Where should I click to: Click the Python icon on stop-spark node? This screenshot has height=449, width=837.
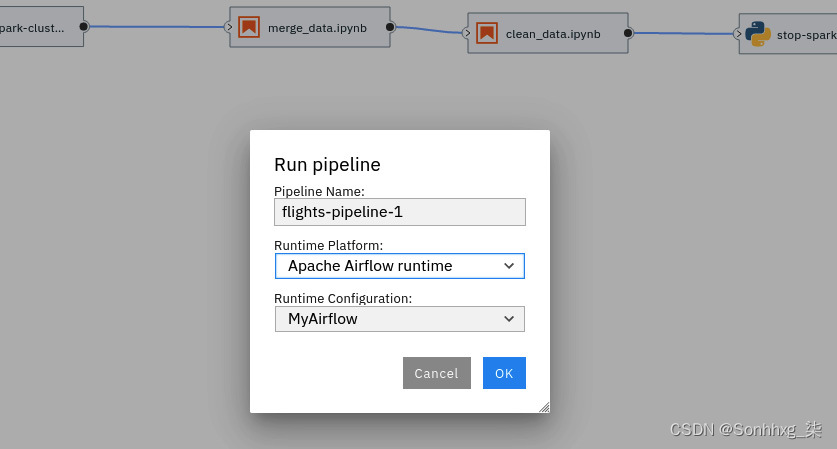click(x=757, y=34)
